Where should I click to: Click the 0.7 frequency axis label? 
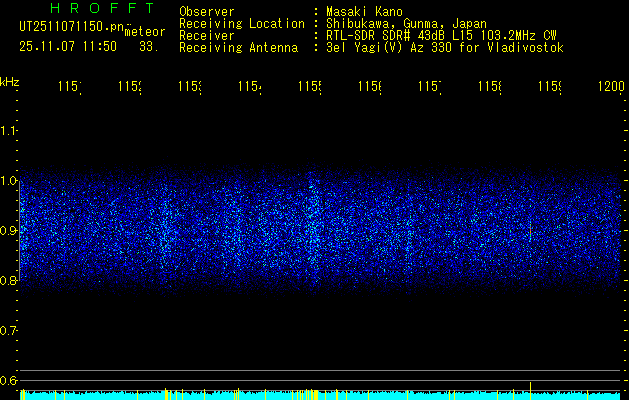pyautogui.click(x=9, y=331)
